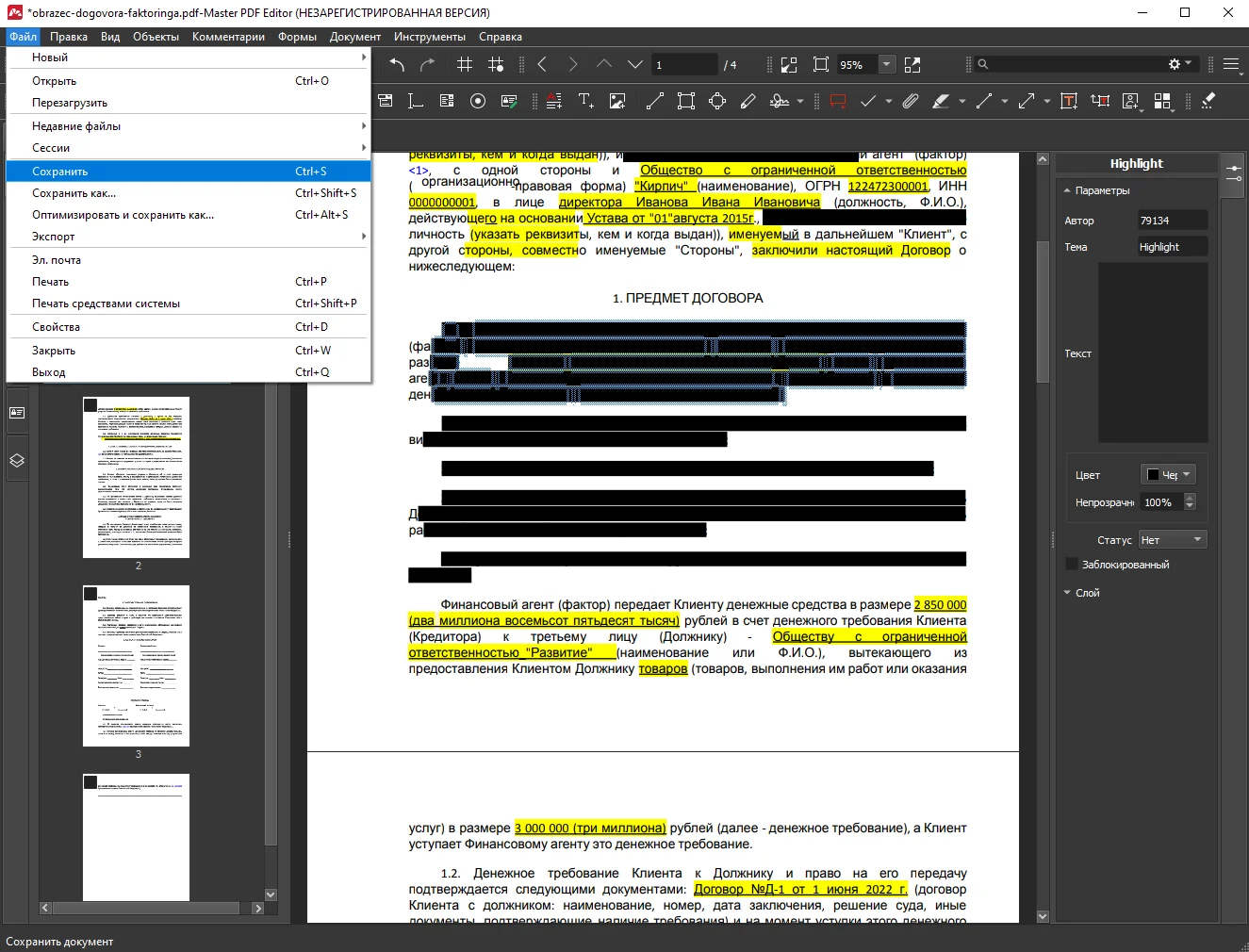Select the Add Text tool
This screenshot has width=1249, height=952.
tap(585, 101)
